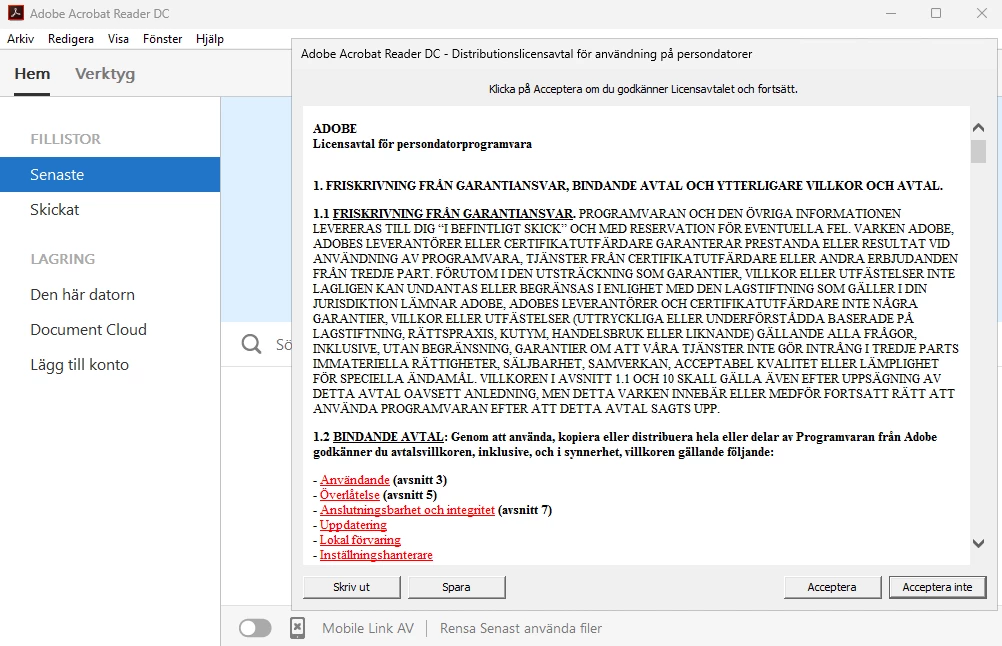The height and width of the screenshot is (646, 1002).
Task: Click the search magnifier icon
Action: click(x=252, y=344)
